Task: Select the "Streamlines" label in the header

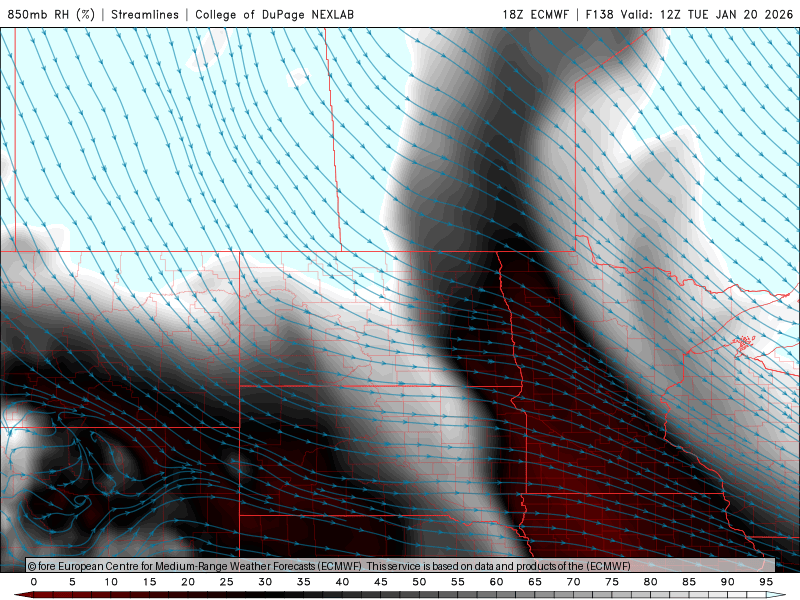Action: [145, 14]
